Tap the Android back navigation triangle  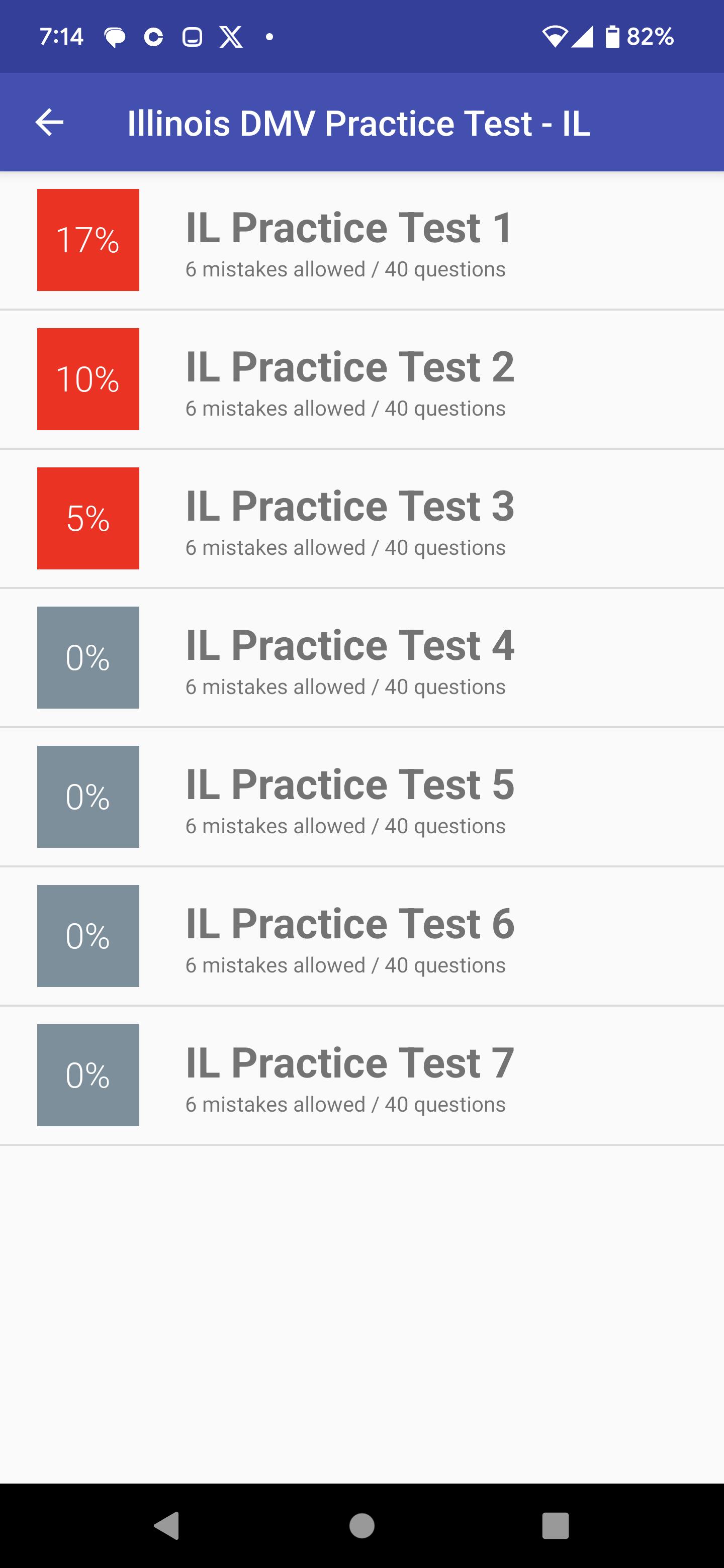[x=167, y=1525]
